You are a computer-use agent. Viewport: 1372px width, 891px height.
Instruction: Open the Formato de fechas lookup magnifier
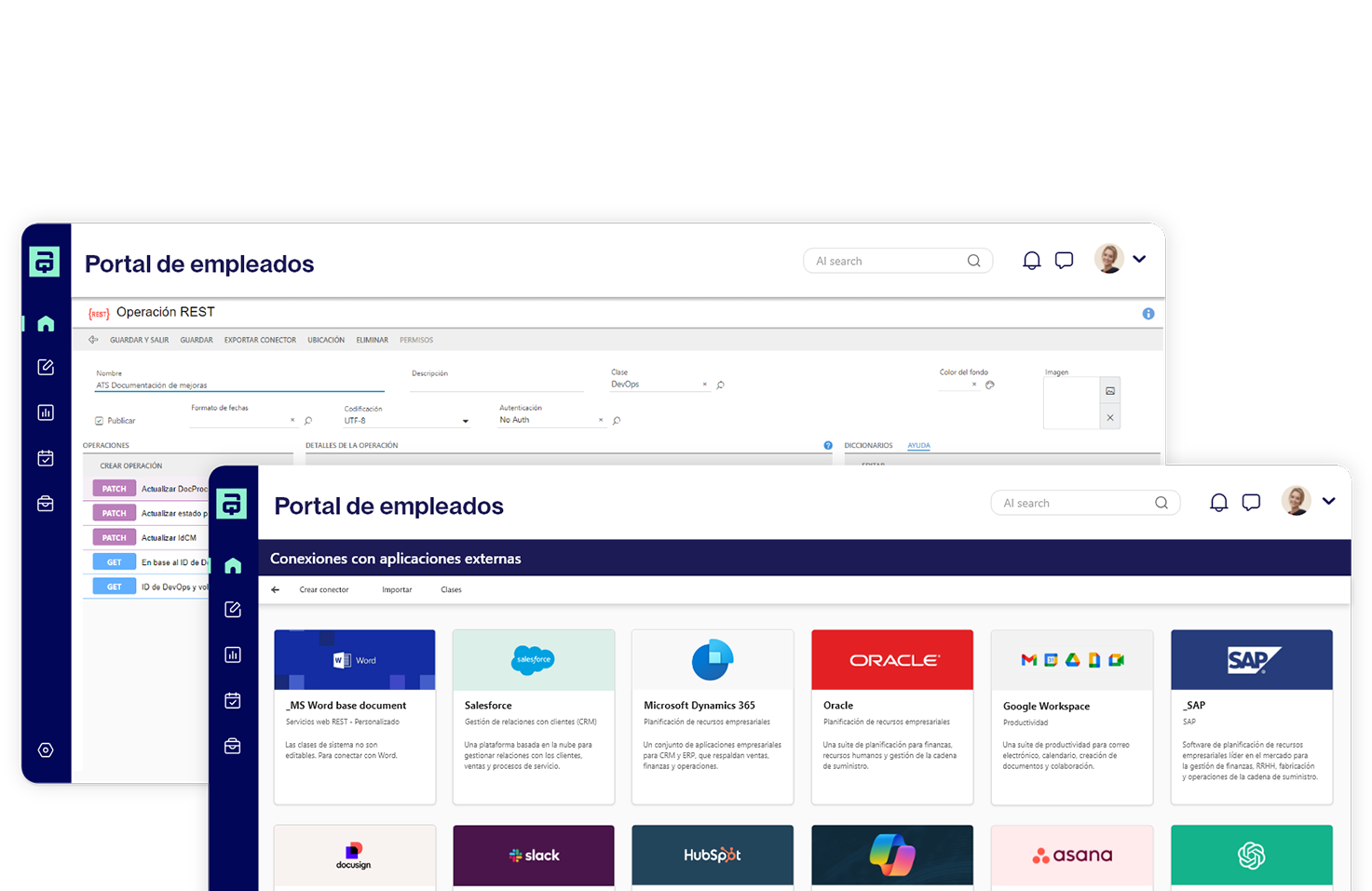click(306, 421)
